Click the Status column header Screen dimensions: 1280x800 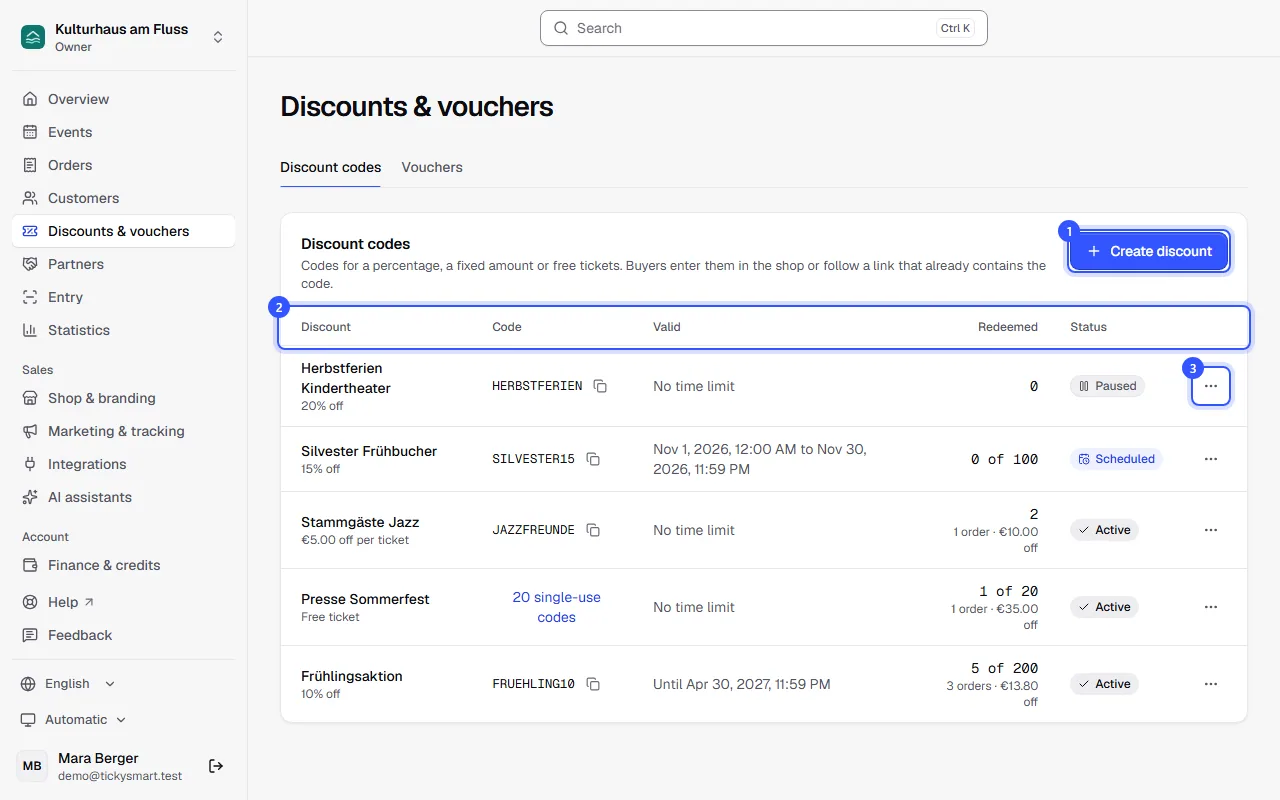pyautogui.click(x=1088, y=327)
